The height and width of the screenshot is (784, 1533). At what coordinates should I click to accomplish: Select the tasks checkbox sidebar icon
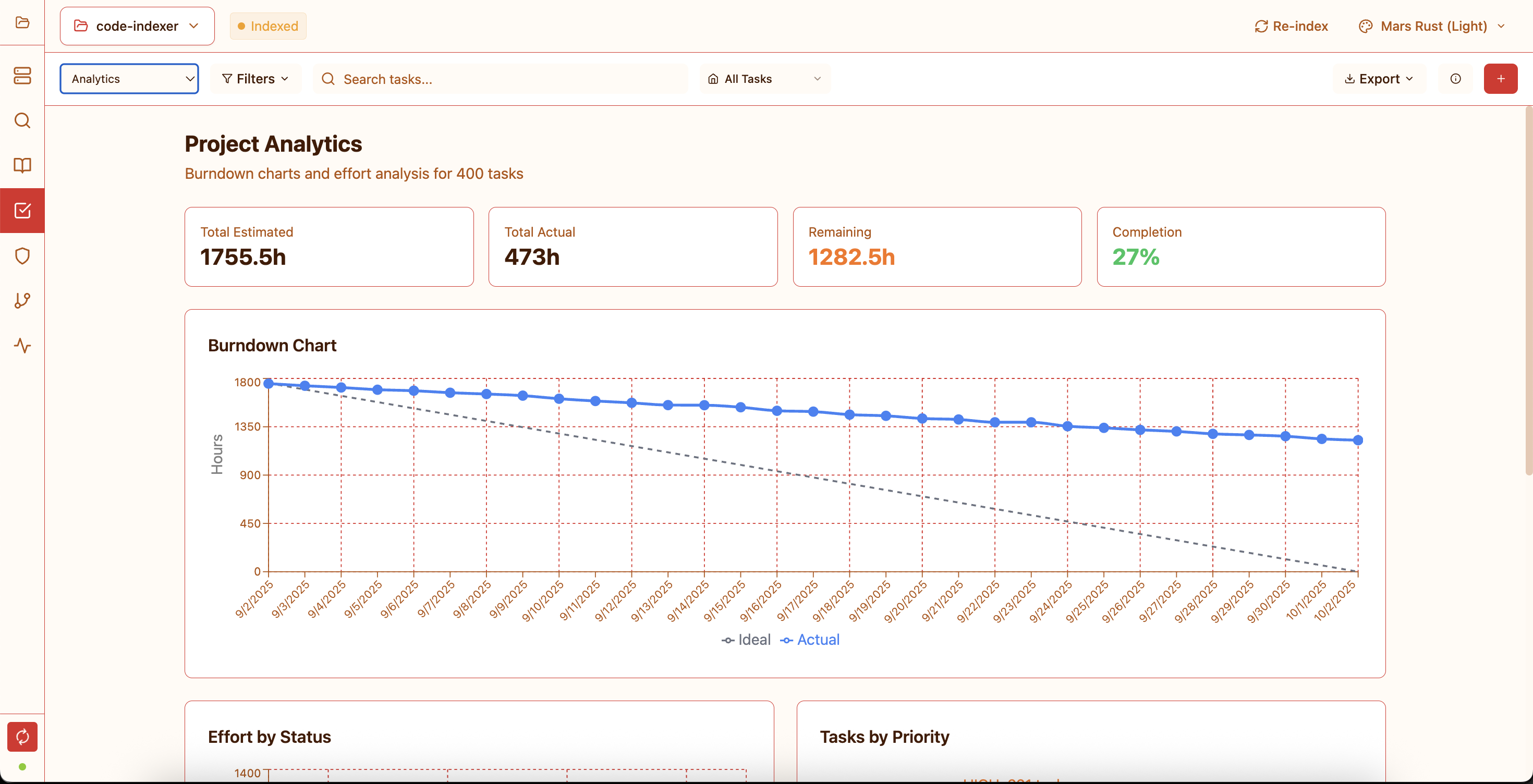(x=22, y=211)
